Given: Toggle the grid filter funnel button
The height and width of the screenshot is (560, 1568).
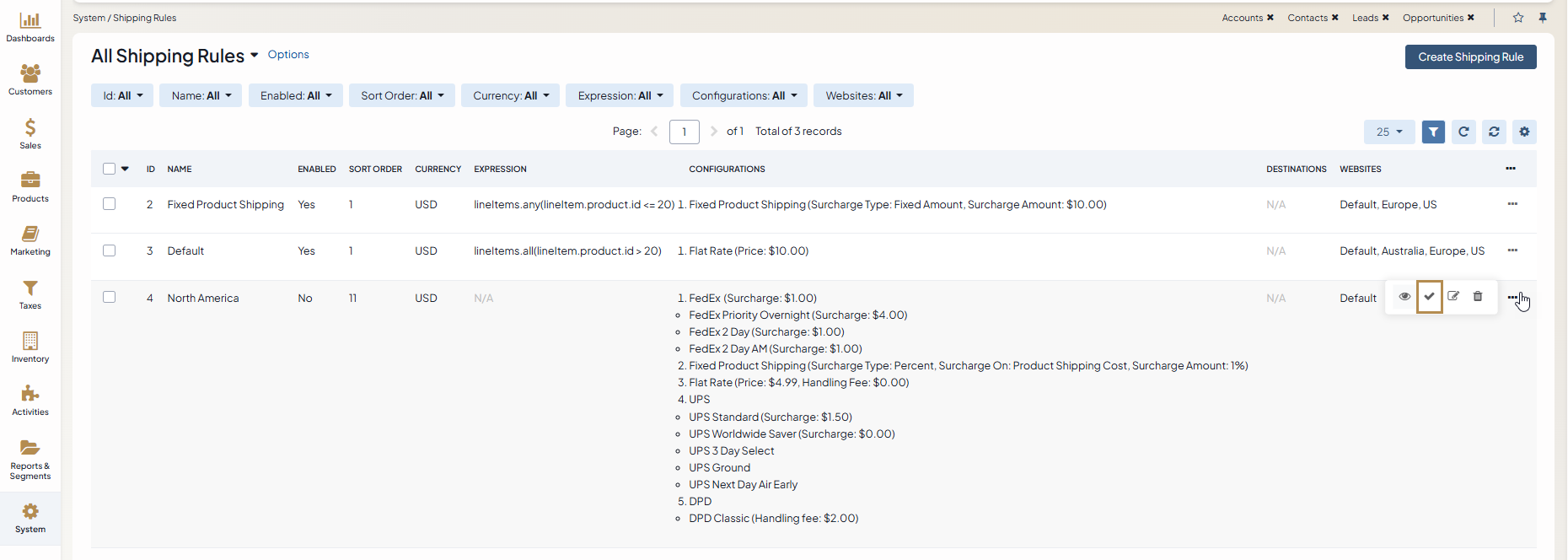Looking at the screenshot, I should (1433, 132).
